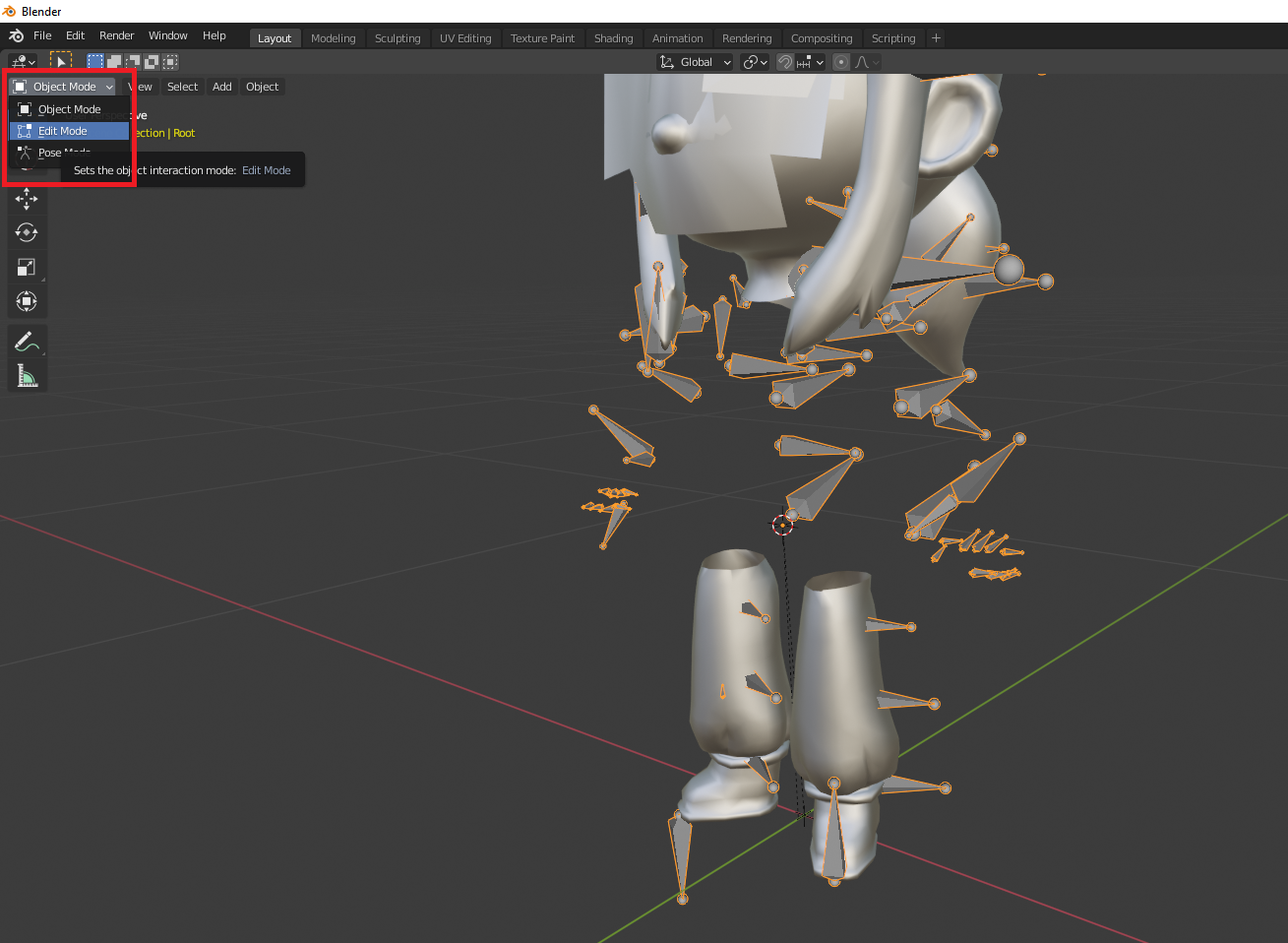
Task: Click the Tweak select arrow icon
Action: (61, 61)
